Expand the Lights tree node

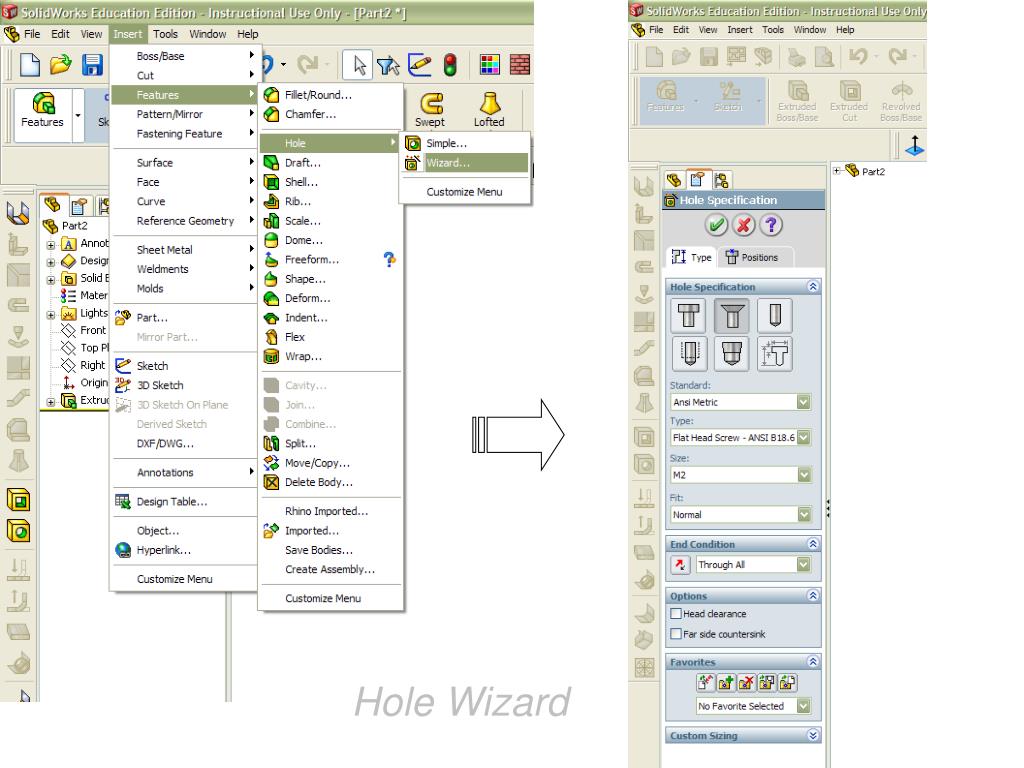51,315
